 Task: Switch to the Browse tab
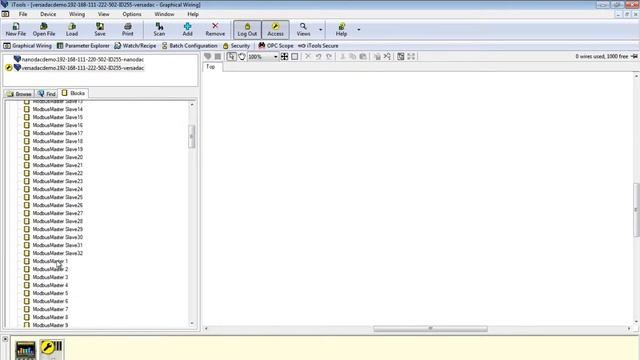(x=19, y=94)
